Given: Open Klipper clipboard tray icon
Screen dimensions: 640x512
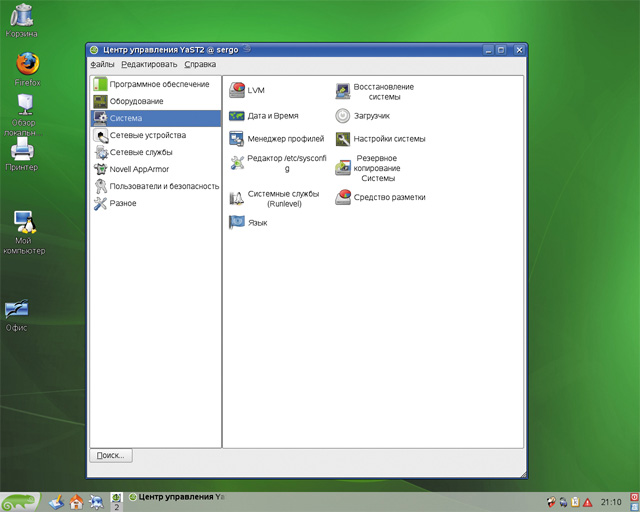Looking at the screenshot, I should [576, 502].
